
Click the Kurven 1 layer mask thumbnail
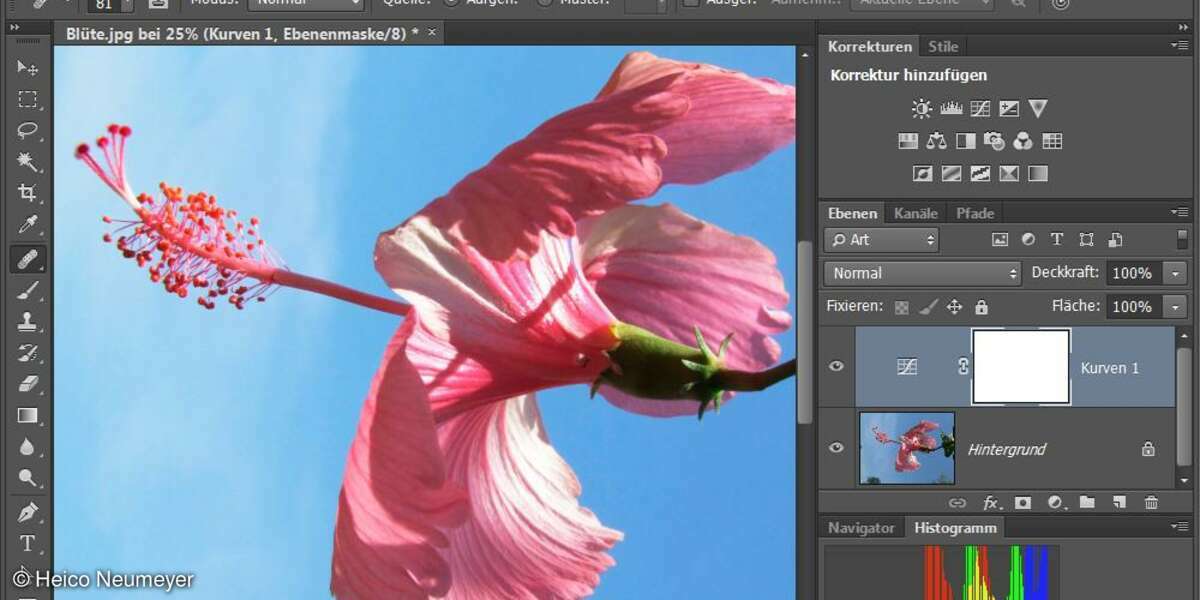[x=1021, y=367]
